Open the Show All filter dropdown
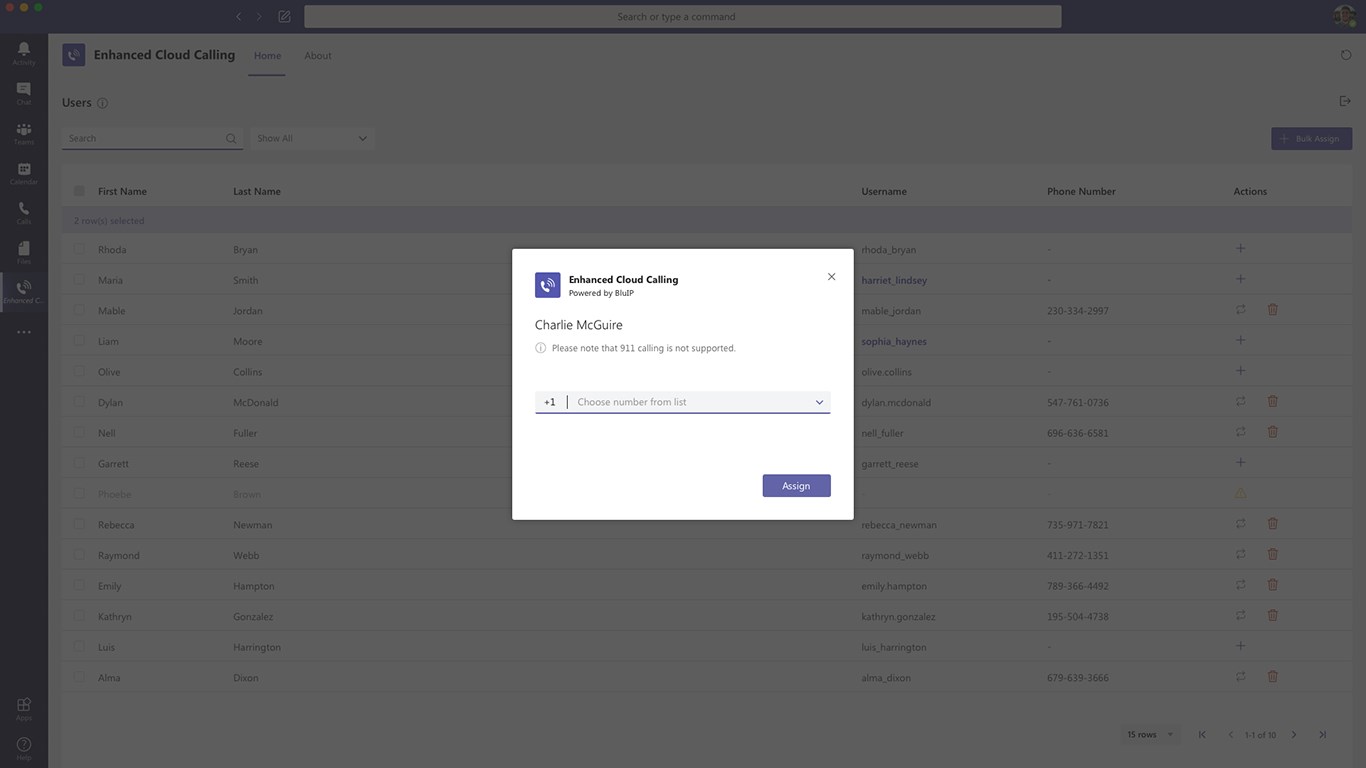1366x768 pixels. tap(311, 139)
